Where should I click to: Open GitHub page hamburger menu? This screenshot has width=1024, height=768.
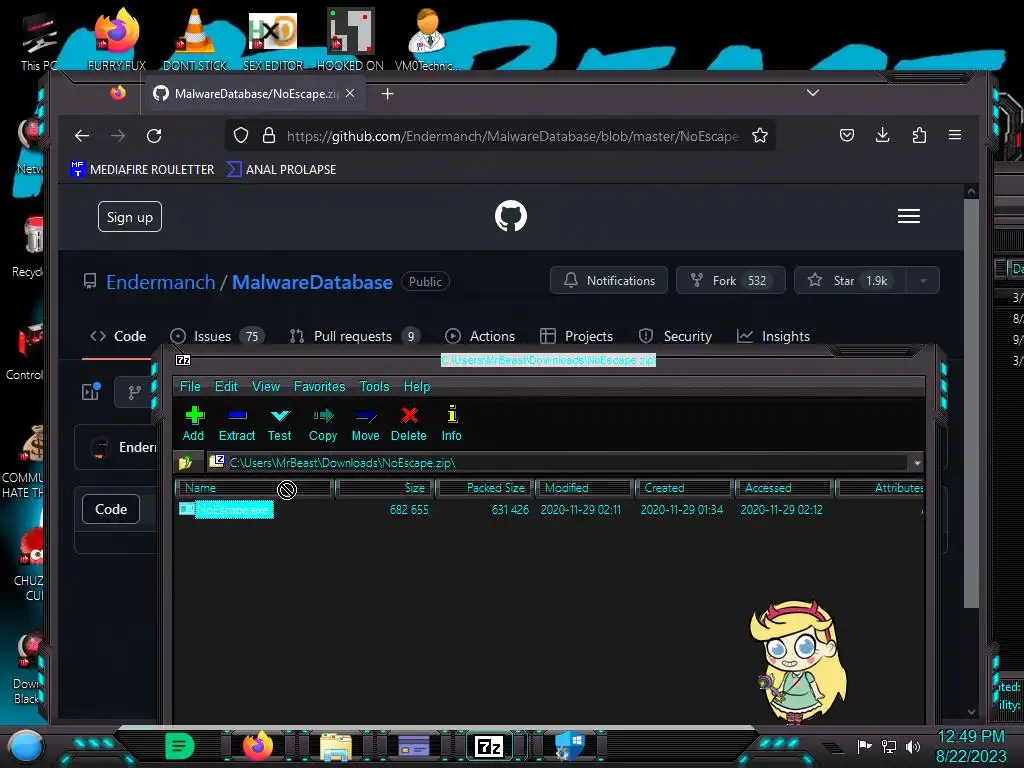908,216
